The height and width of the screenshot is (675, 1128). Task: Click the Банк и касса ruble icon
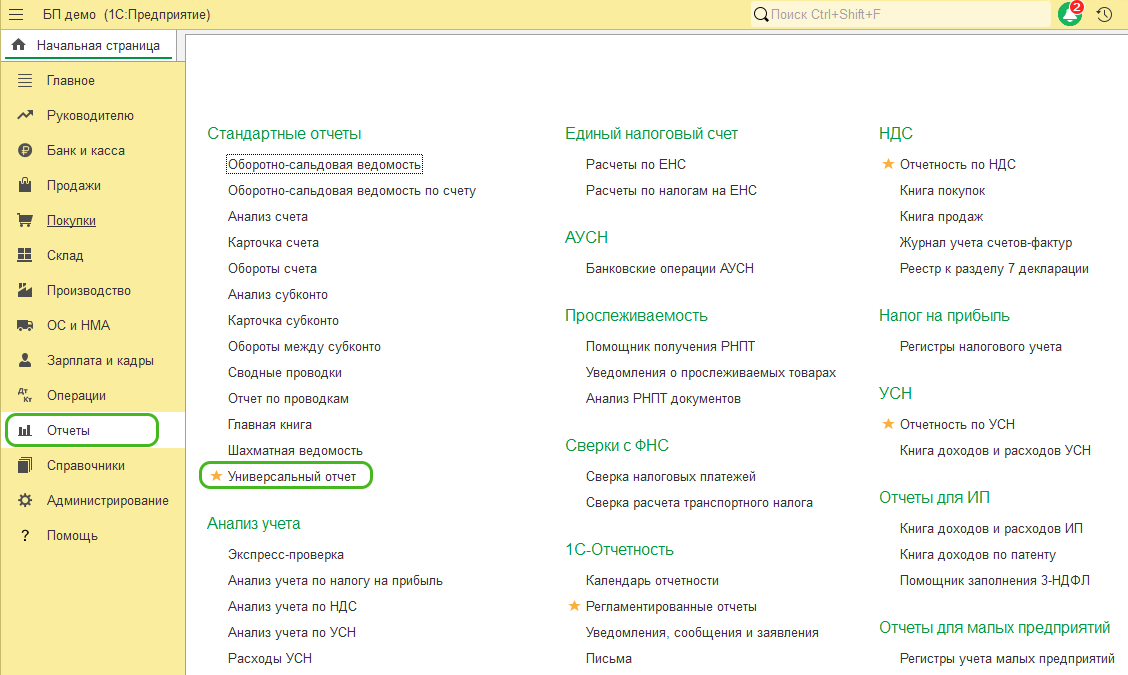click(x=25, y=150)
